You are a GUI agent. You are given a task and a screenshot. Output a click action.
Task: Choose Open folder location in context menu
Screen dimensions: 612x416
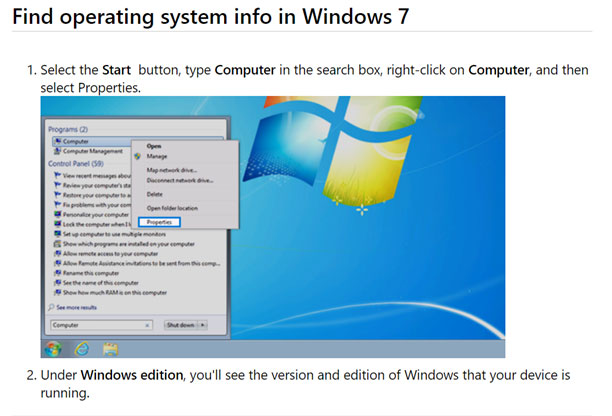pos(172,208)
